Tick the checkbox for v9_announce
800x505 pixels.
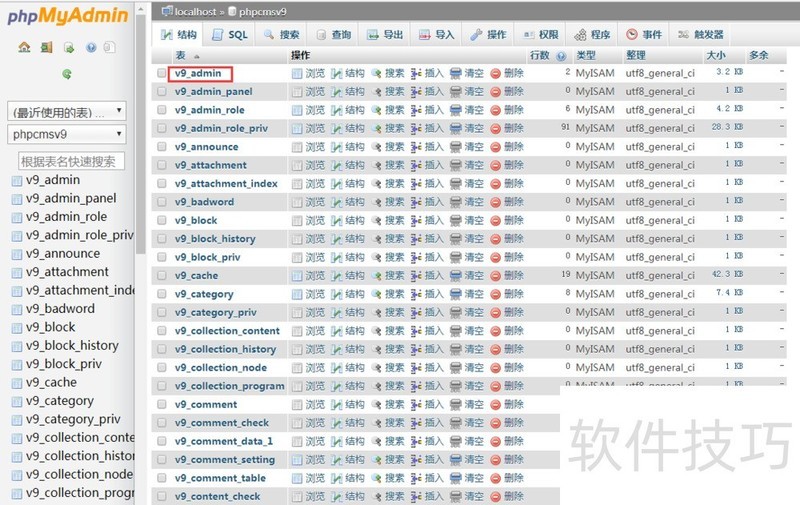coord(162,147)
